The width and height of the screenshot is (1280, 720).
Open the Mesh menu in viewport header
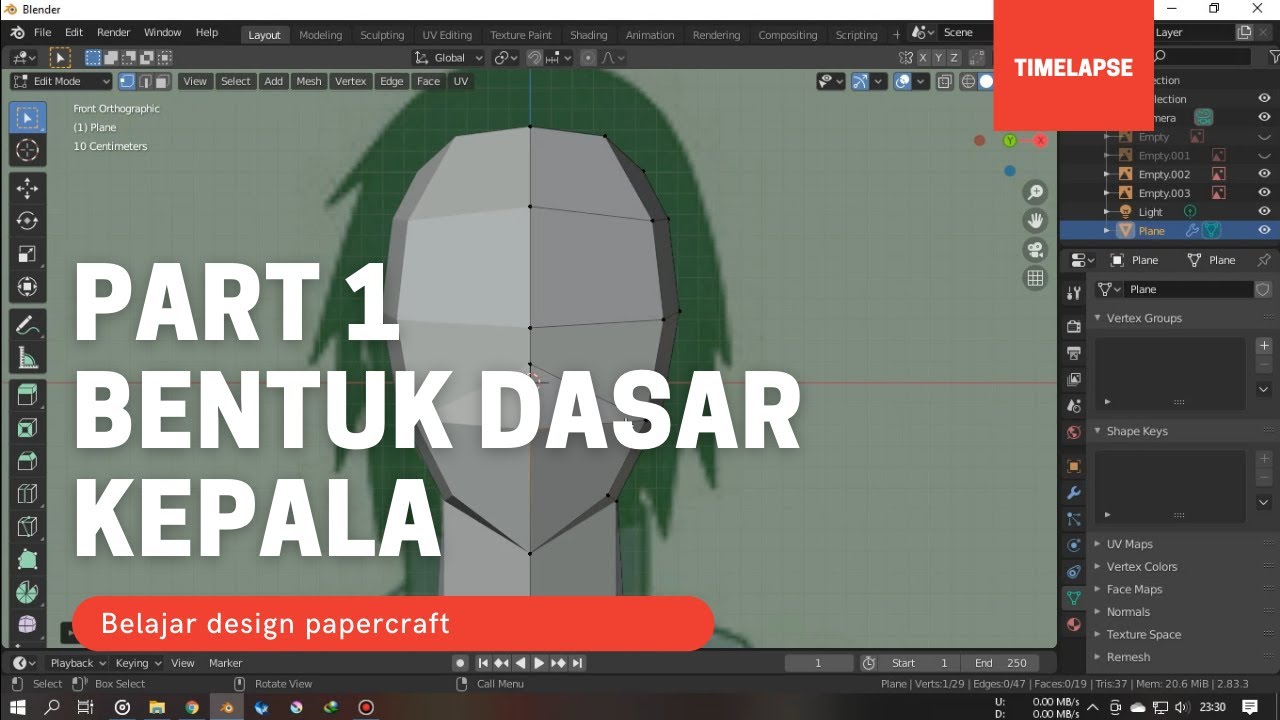pos(309,81)
